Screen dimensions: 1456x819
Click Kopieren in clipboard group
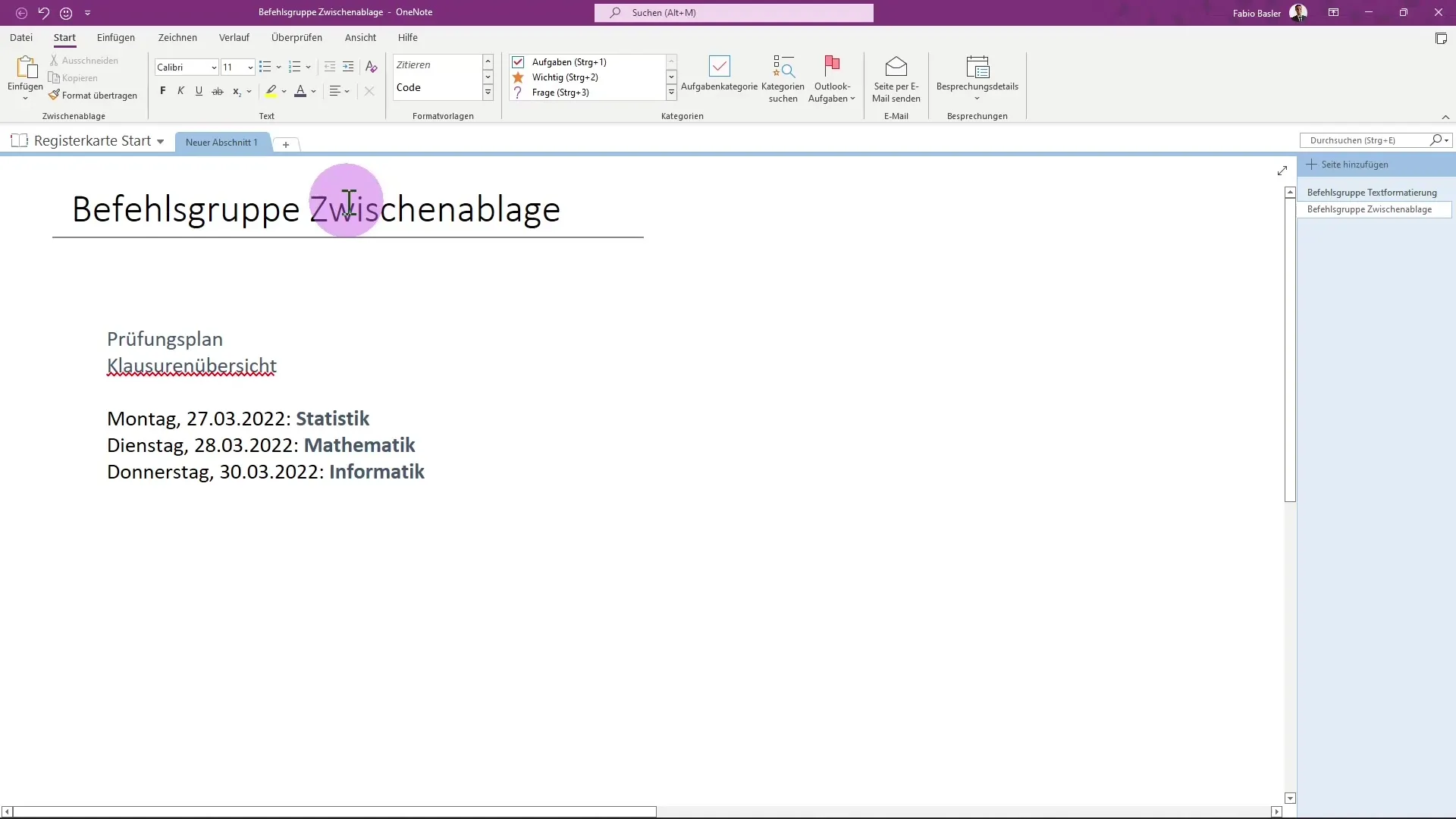click(x=73, y=78)
